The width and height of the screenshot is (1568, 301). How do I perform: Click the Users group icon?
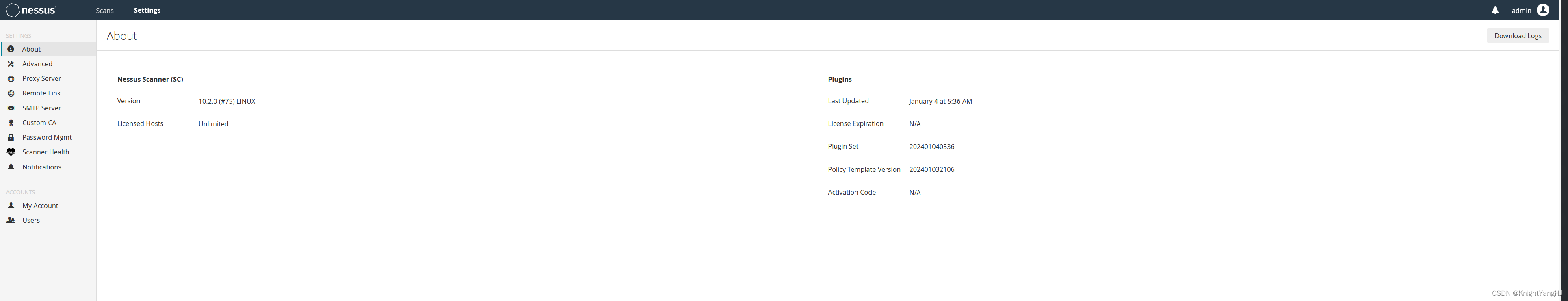pos(11,220)
